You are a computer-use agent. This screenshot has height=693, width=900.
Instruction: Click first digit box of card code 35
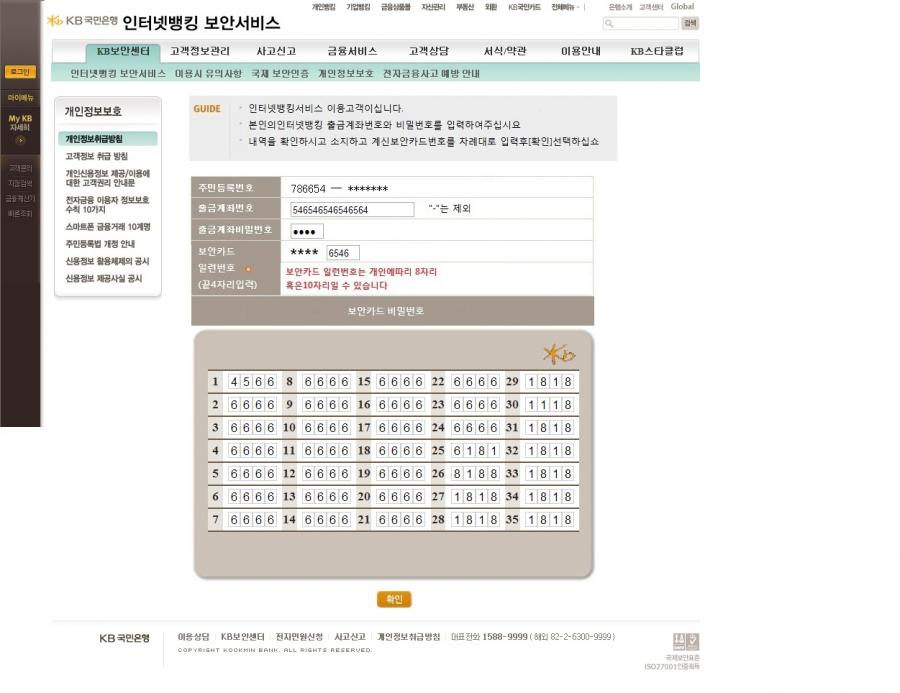531,520
